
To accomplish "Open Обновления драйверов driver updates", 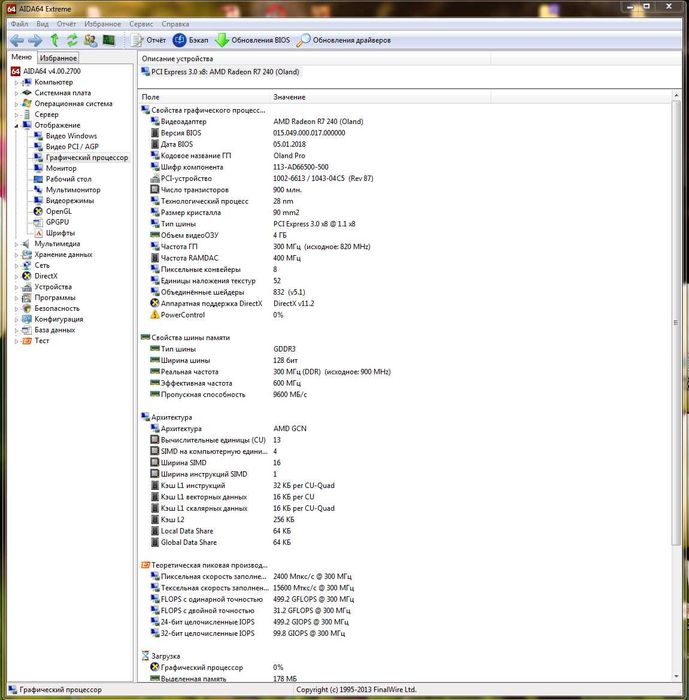I will click(344, 40).
